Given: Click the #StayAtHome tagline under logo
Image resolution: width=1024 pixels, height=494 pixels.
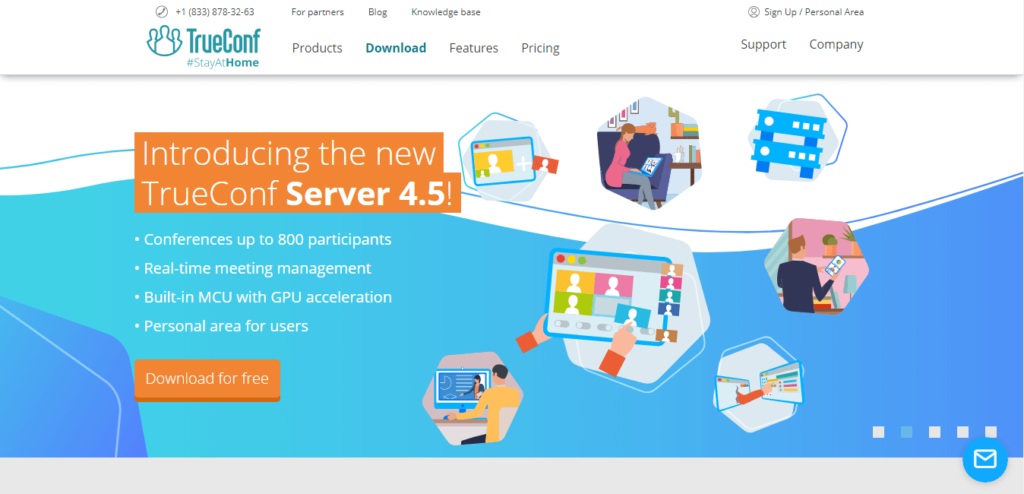Looking at the screenshot, I should pos(222,63).
